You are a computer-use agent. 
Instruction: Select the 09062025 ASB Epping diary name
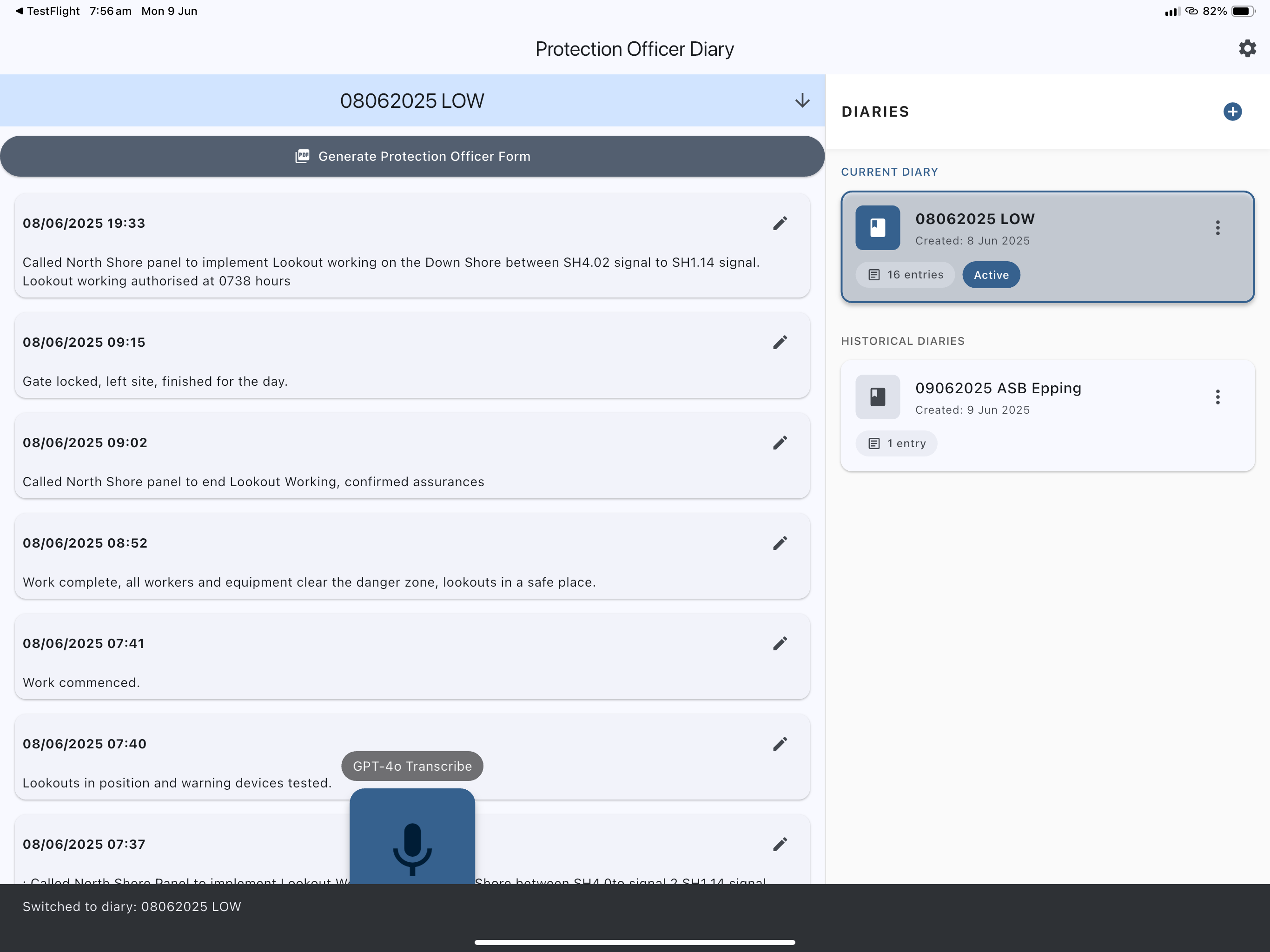tap(998, 388)
